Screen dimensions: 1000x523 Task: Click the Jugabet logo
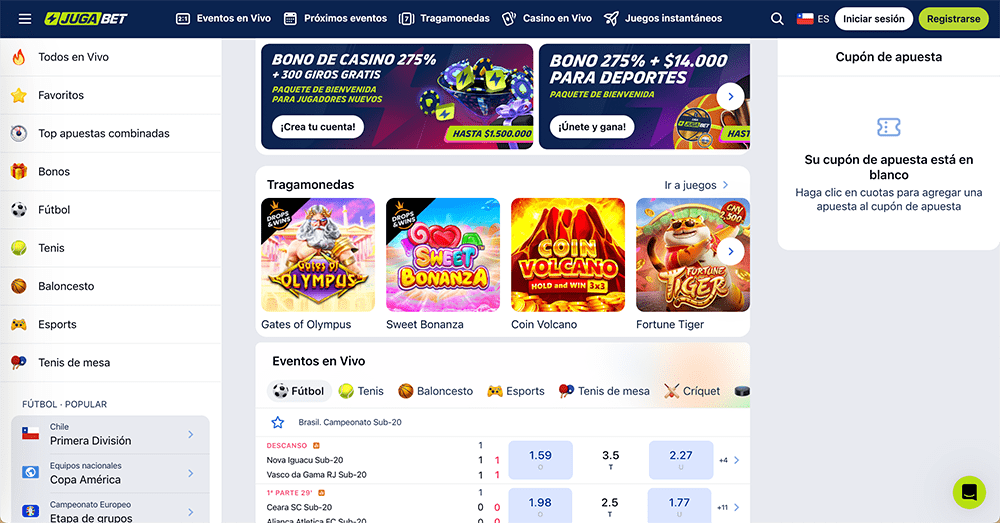click(x=86, y=18)
